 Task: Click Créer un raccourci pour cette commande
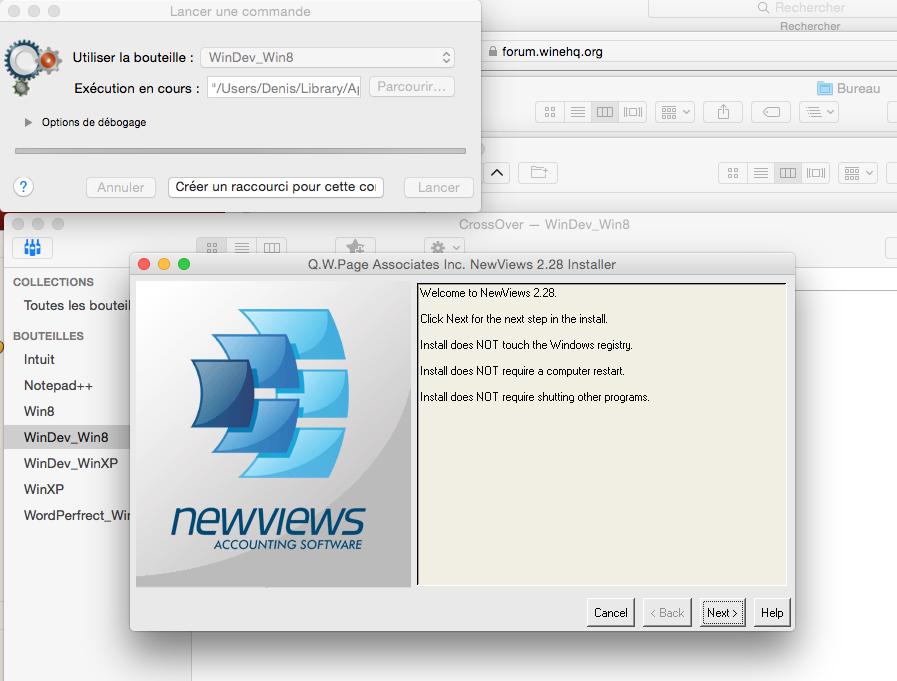[276, 187]
